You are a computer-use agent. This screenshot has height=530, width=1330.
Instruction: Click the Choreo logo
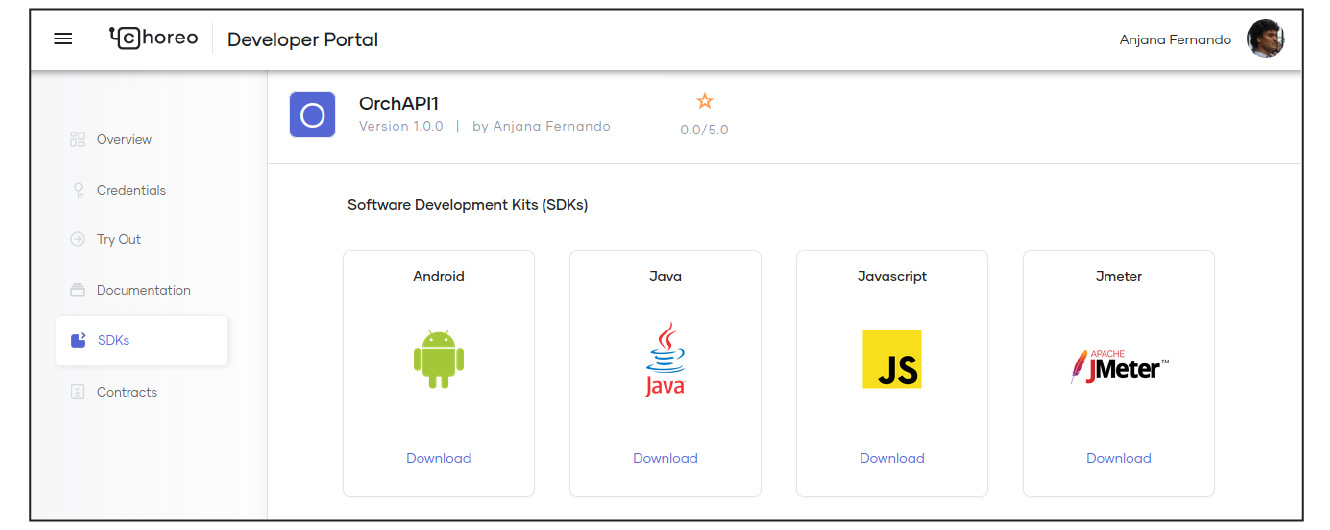[x=153, y=39]
